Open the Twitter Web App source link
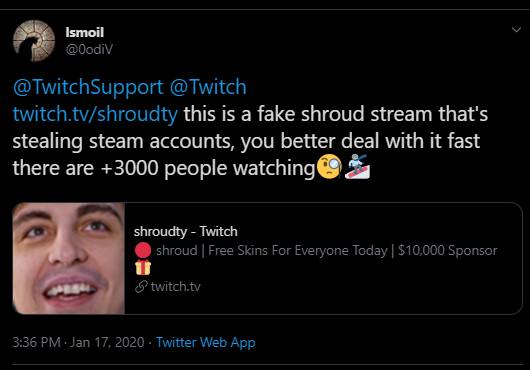Viewport: 530px width, 370px height. 206,342
